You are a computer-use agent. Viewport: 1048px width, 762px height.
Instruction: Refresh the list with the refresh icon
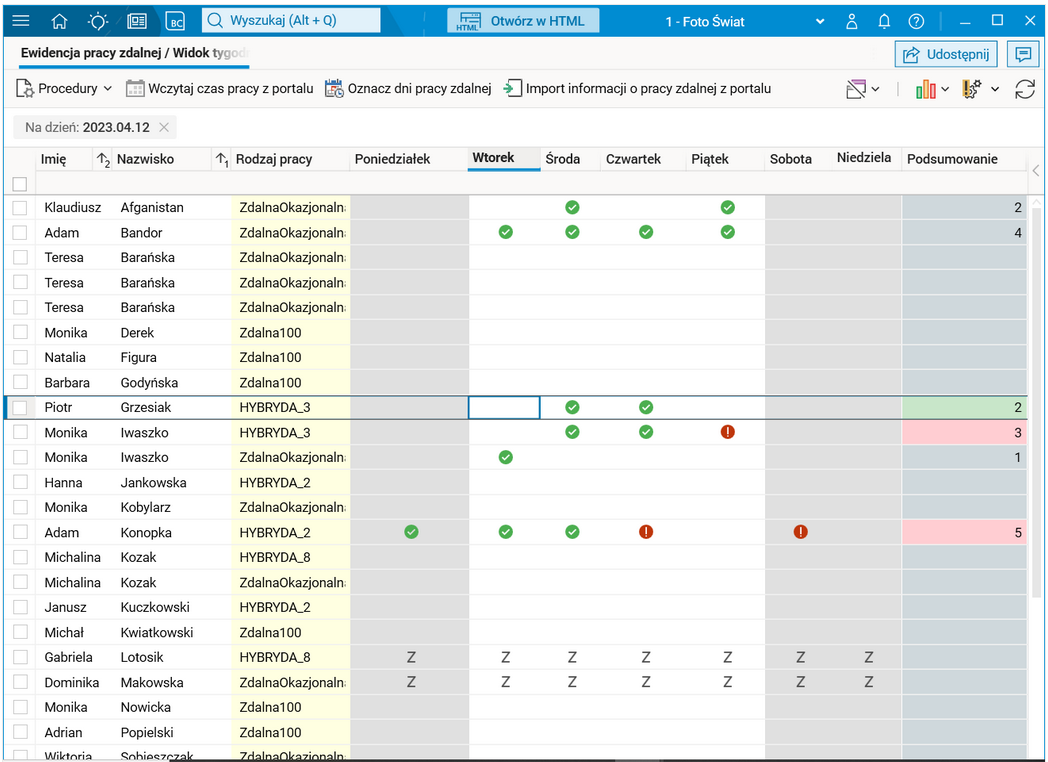click(x=1025, y=89)
